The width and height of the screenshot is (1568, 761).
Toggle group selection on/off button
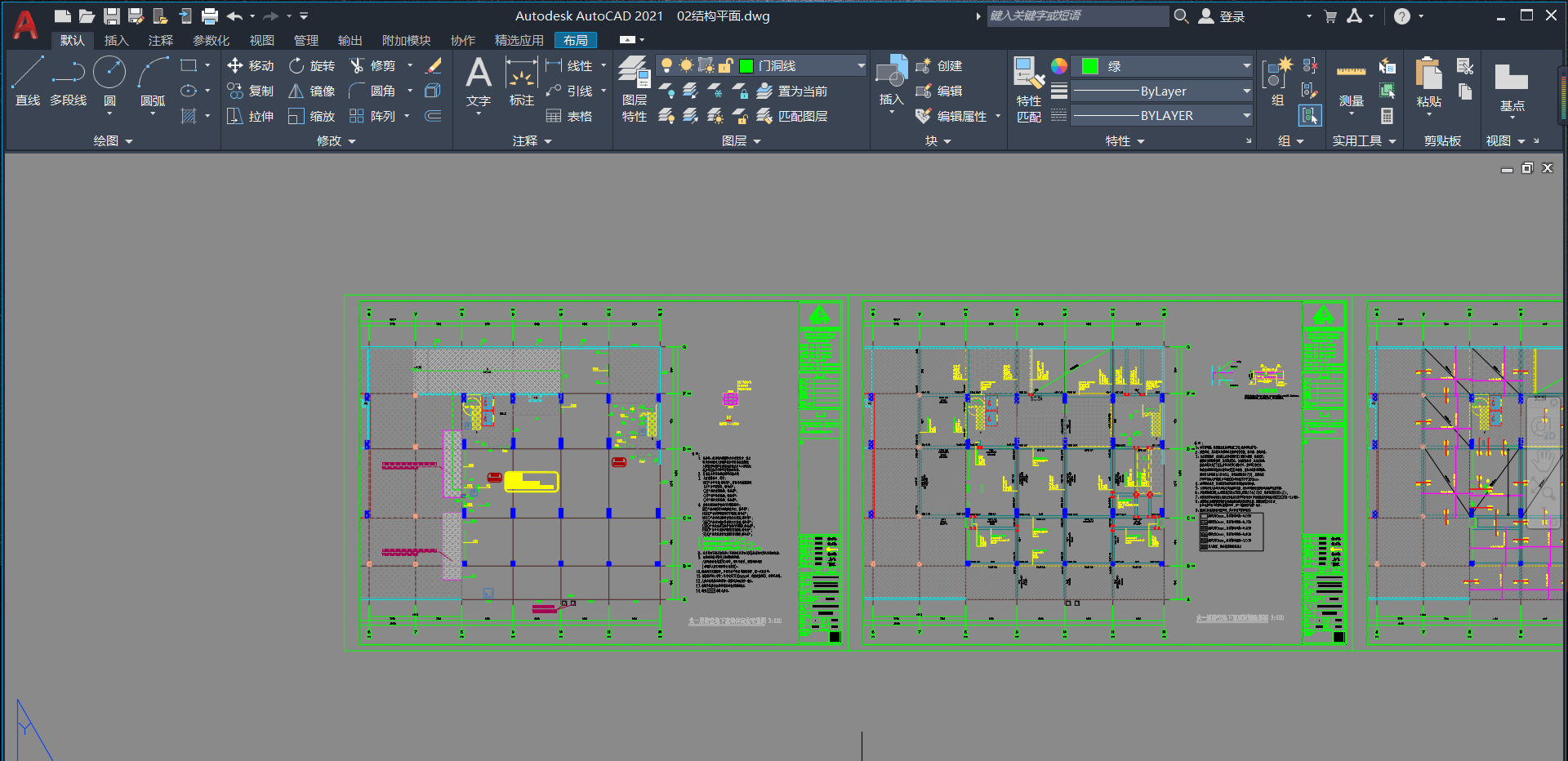pyautogui.click(x=1310, y=116)
